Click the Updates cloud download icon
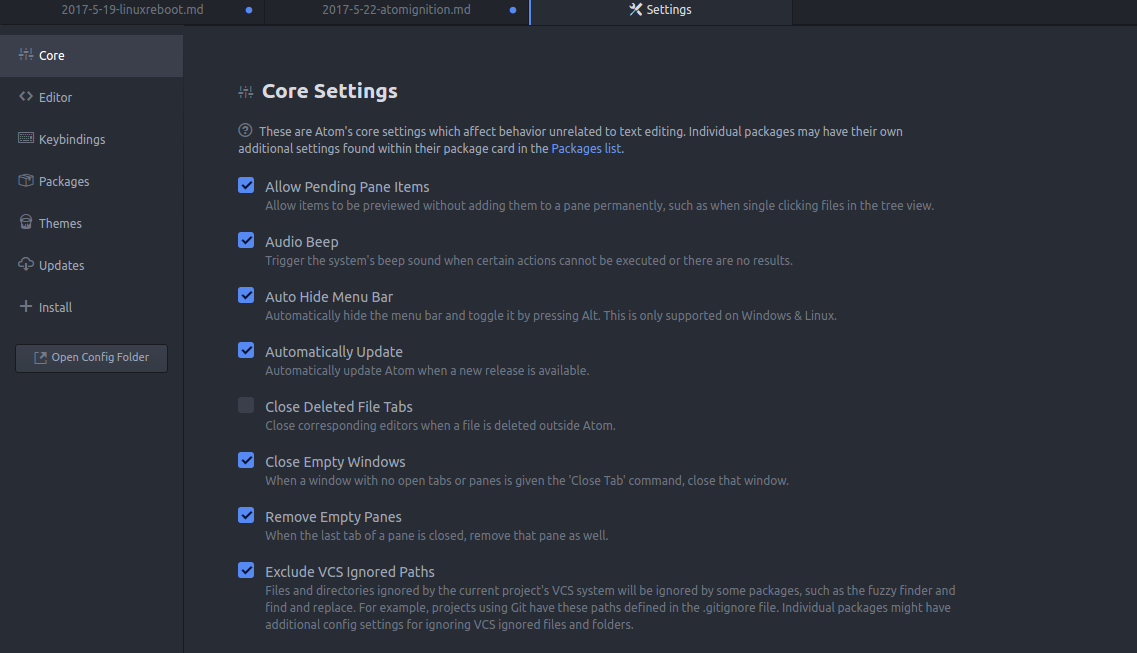Image resolution: width=1137 pixels, height=653 pixels. tap(26, 264)
